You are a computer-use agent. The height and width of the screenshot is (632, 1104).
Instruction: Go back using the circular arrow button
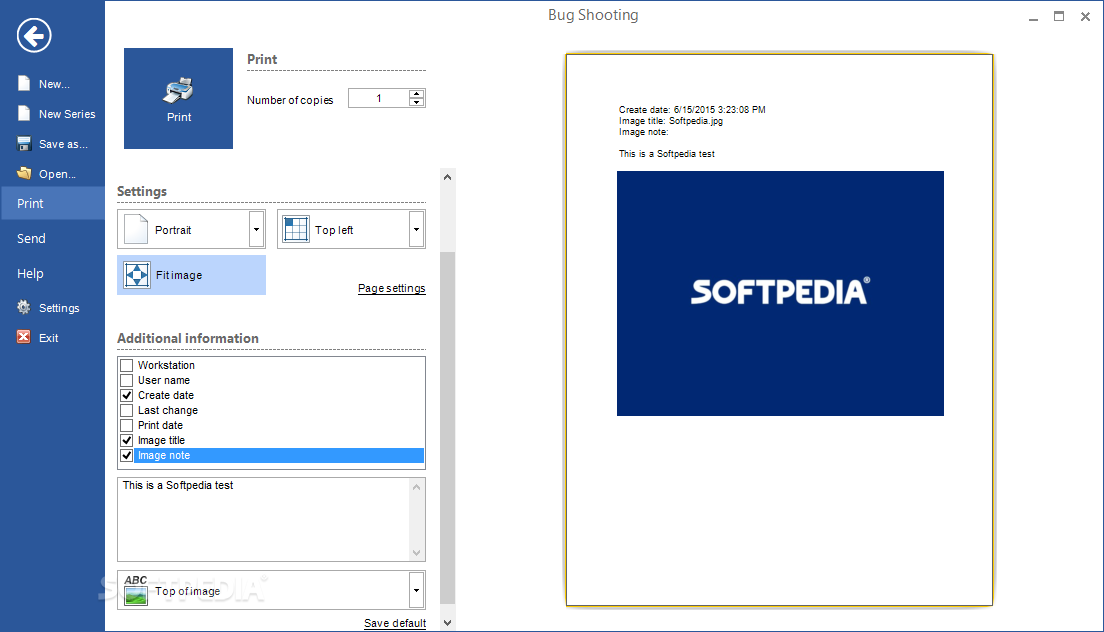pyautogui.click(x=34, y=34)
